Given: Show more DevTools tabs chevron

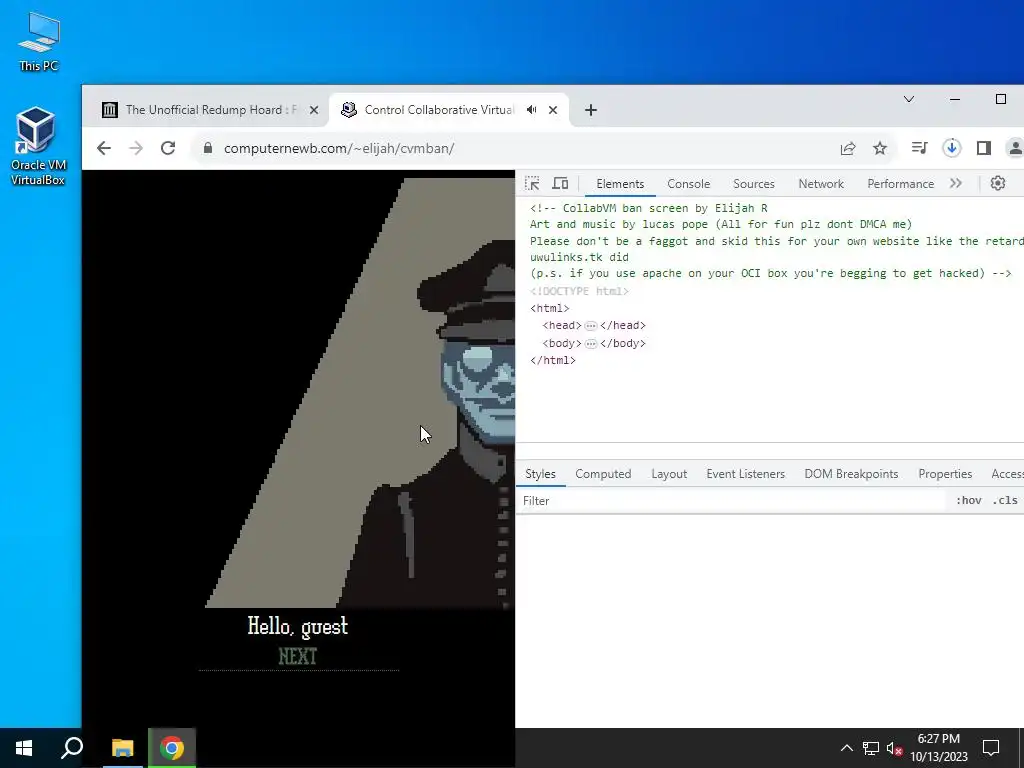Looking at the screenshot, I should coord(956,184).
